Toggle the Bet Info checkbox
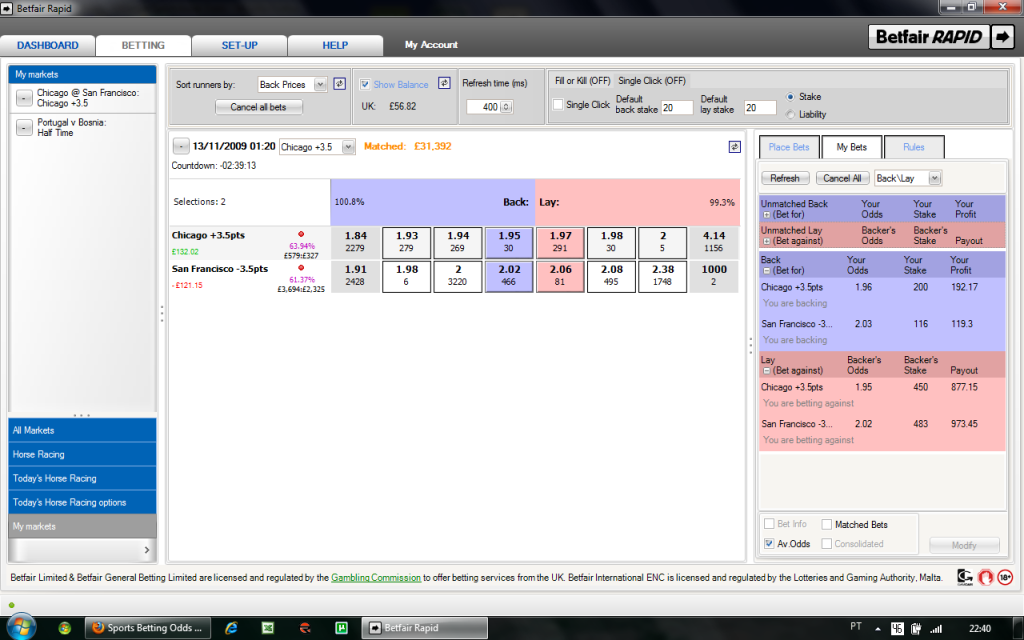This screenshot has height=640, width=1024. pos(769,524)
